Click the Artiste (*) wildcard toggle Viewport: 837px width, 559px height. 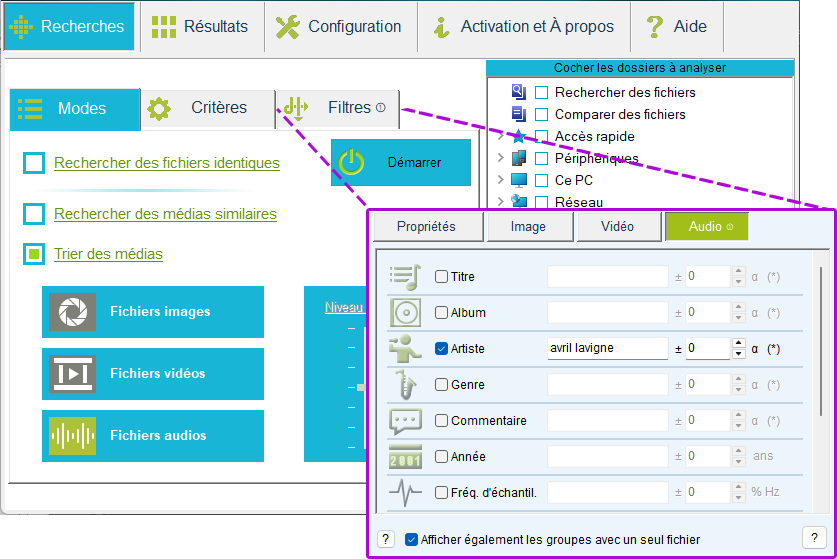coord(773,349)
